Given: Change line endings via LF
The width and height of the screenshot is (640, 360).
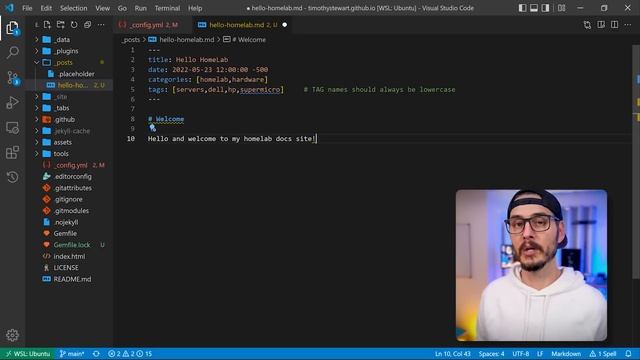Looking at the screenshot, I should coord(540,354).
